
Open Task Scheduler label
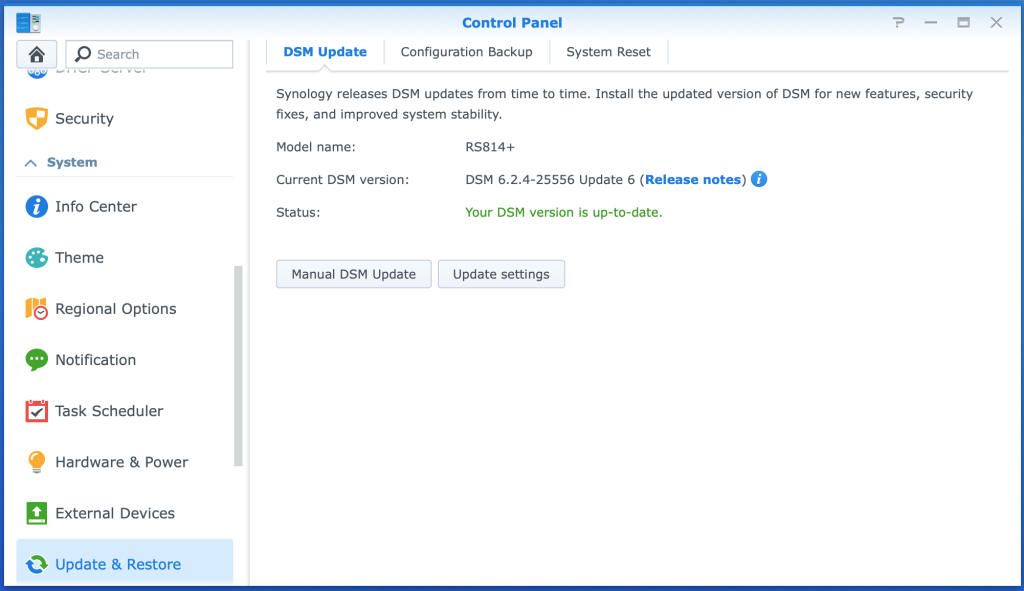(x=109, y=411)
